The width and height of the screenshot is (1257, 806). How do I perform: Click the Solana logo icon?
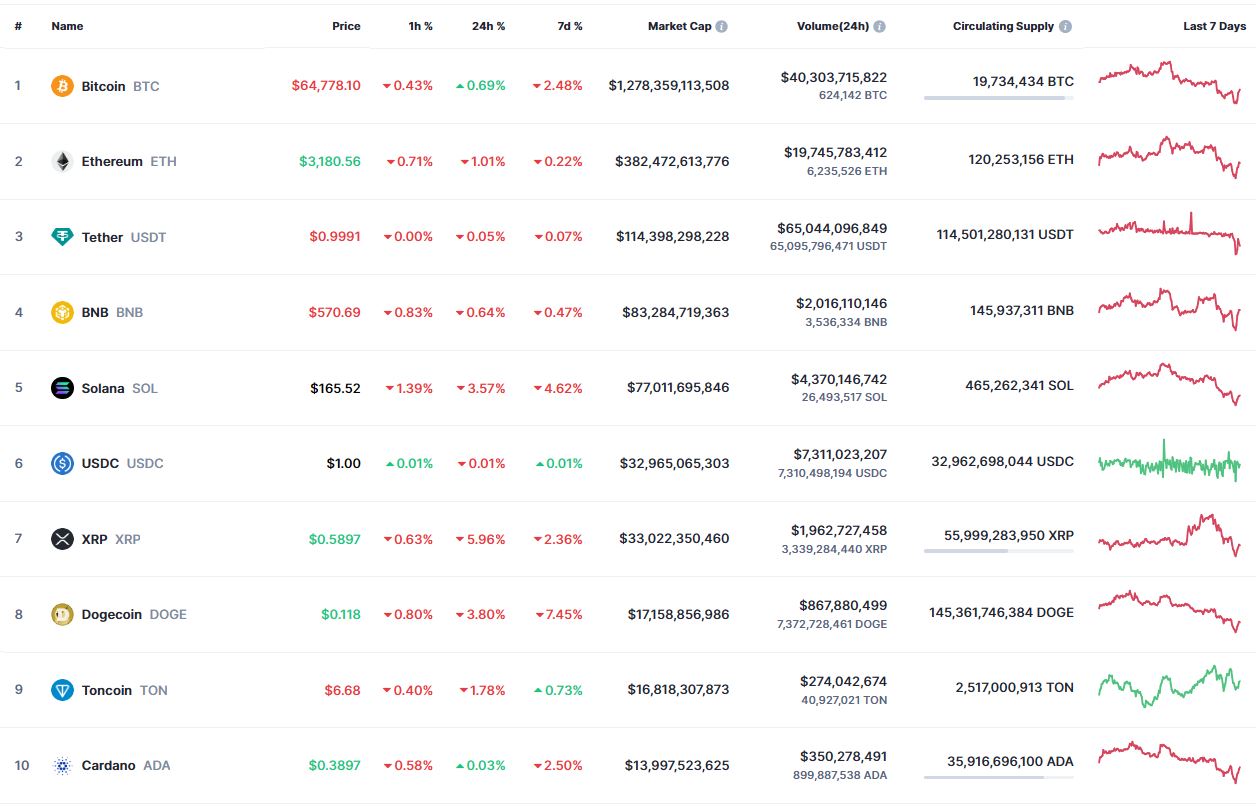[x=62, y=388]
